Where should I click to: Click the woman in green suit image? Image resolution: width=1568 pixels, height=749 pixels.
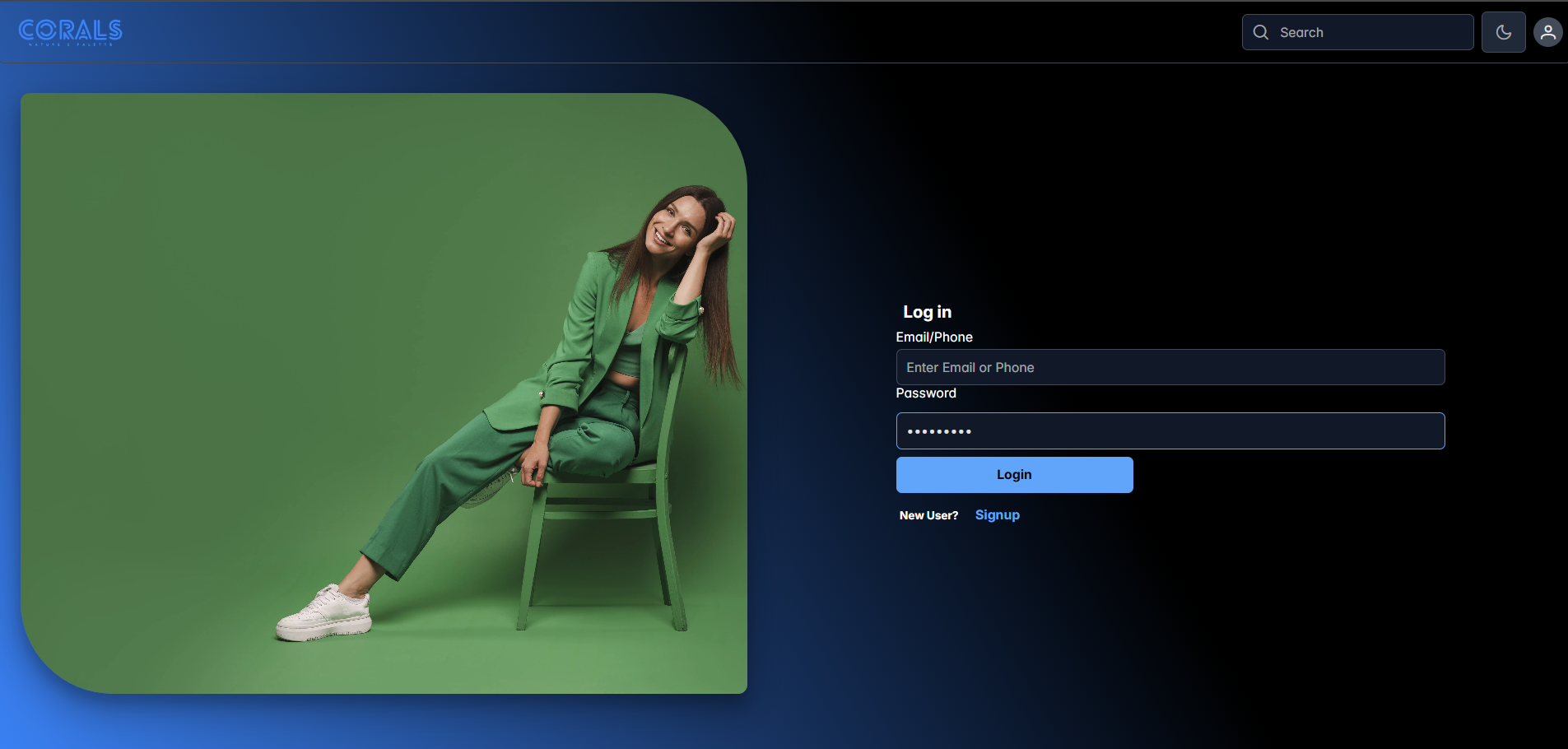coord(384,393)
